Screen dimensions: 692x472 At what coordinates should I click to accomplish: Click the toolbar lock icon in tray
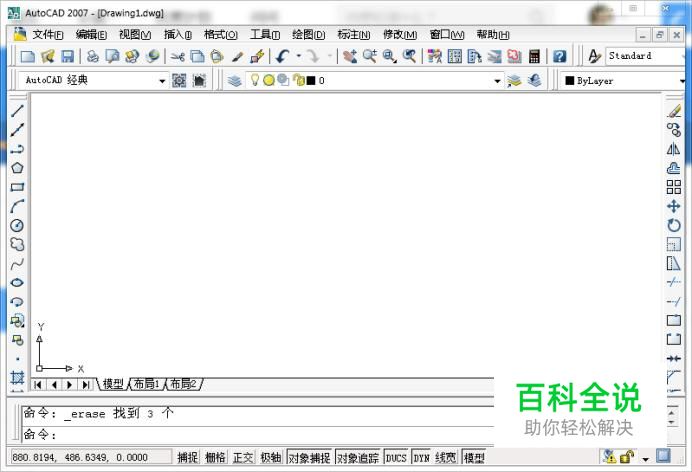[627, 457]
